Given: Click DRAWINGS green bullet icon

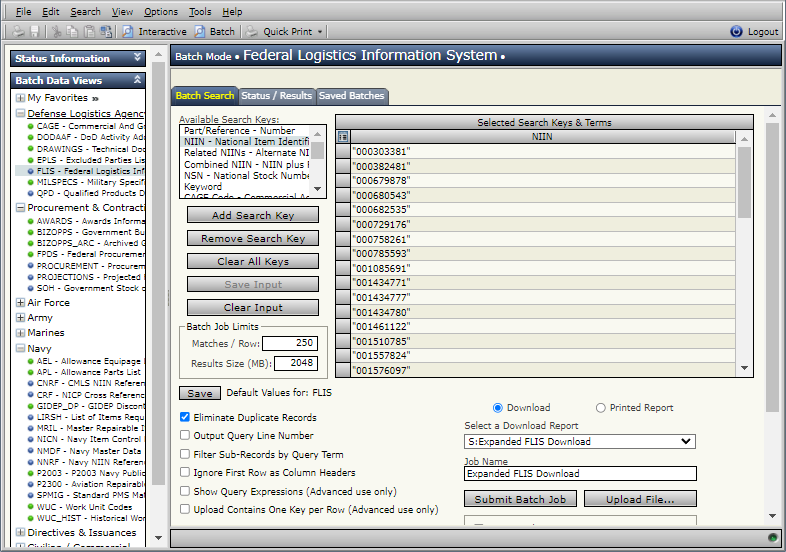Looking at the screenshot, I should point(31,149).
